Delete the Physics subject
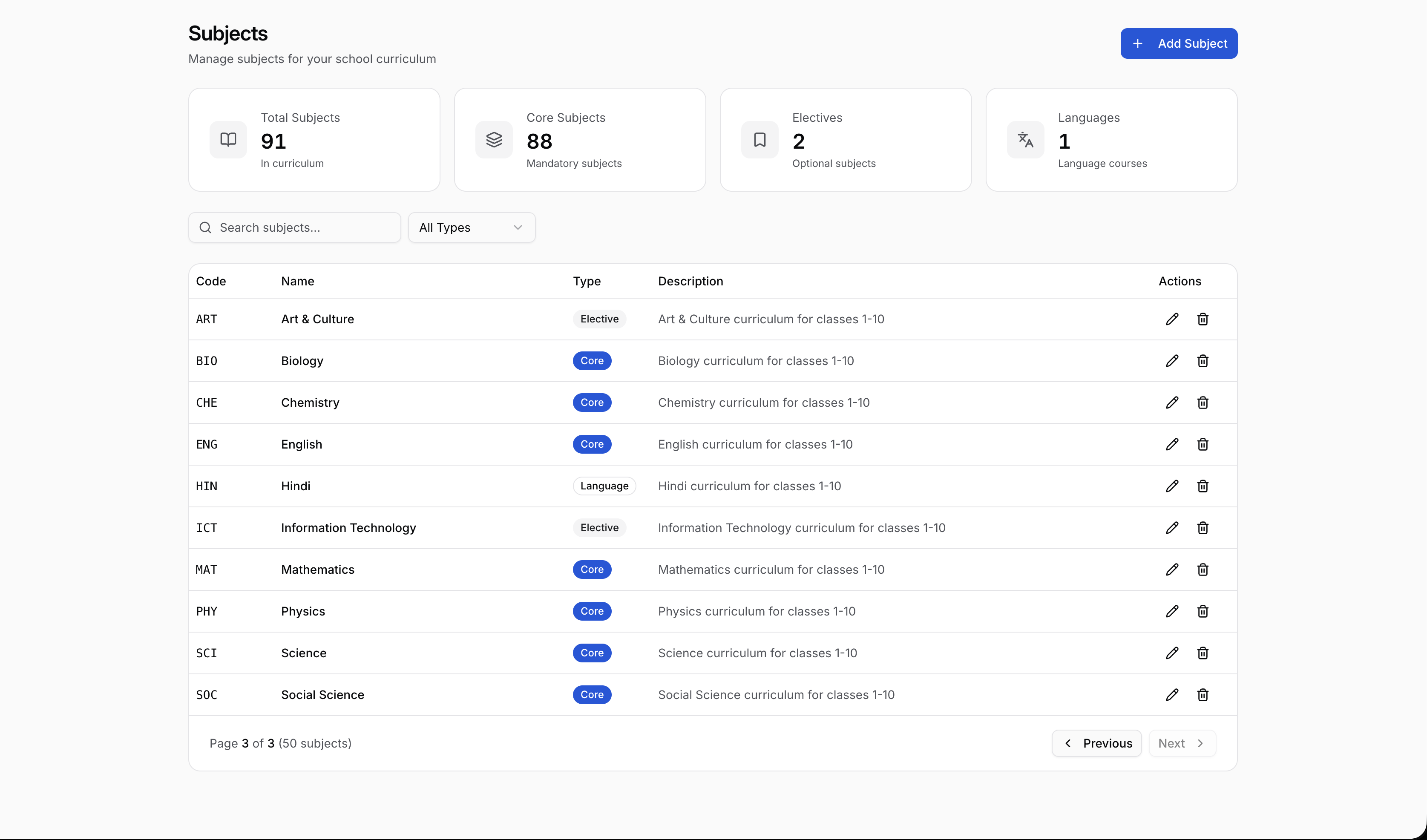Viewport: 1427px width, 840px height. (1203, 611)
